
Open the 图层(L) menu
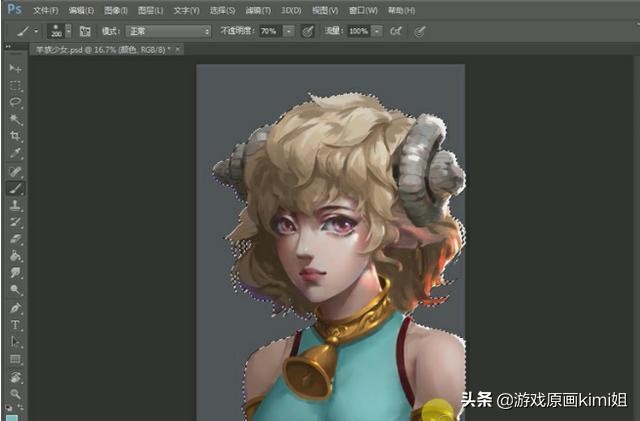pyautogui.click(x=150, y=11)
